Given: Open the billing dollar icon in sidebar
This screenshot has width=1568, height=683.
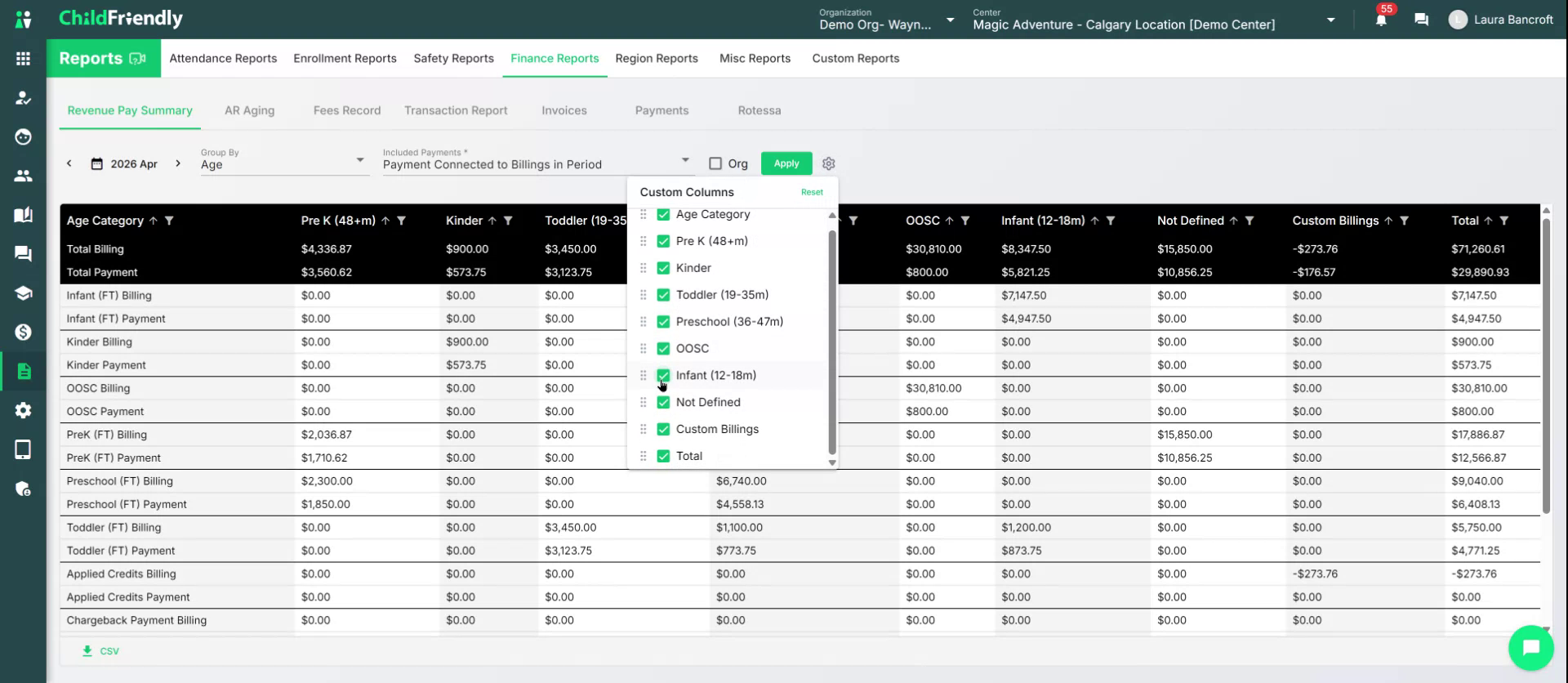Looking at the screenshot, I should (x=23, y=332).
